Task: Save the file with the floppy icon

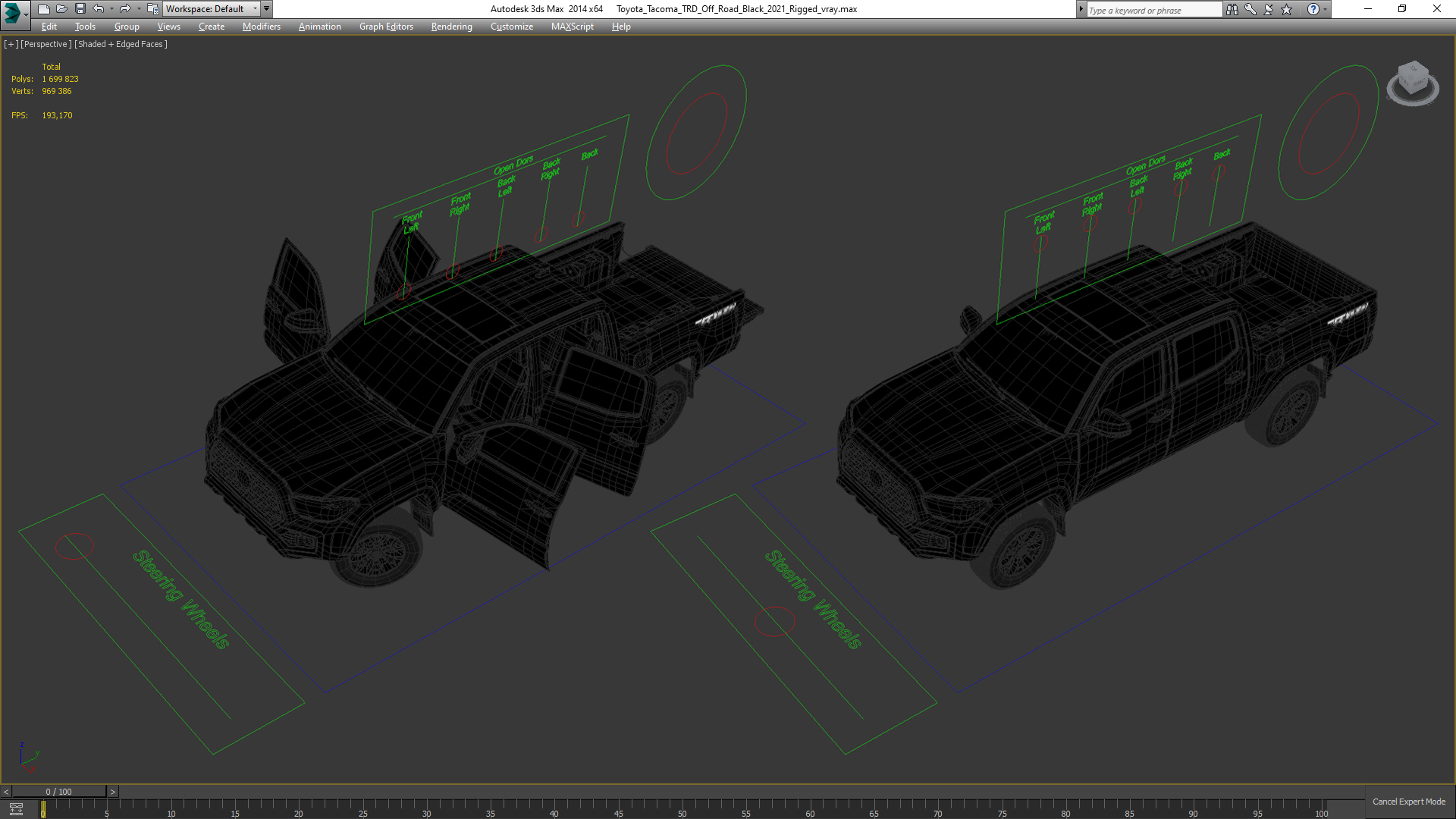Action: pyautogui.click(x=80, y=9)
